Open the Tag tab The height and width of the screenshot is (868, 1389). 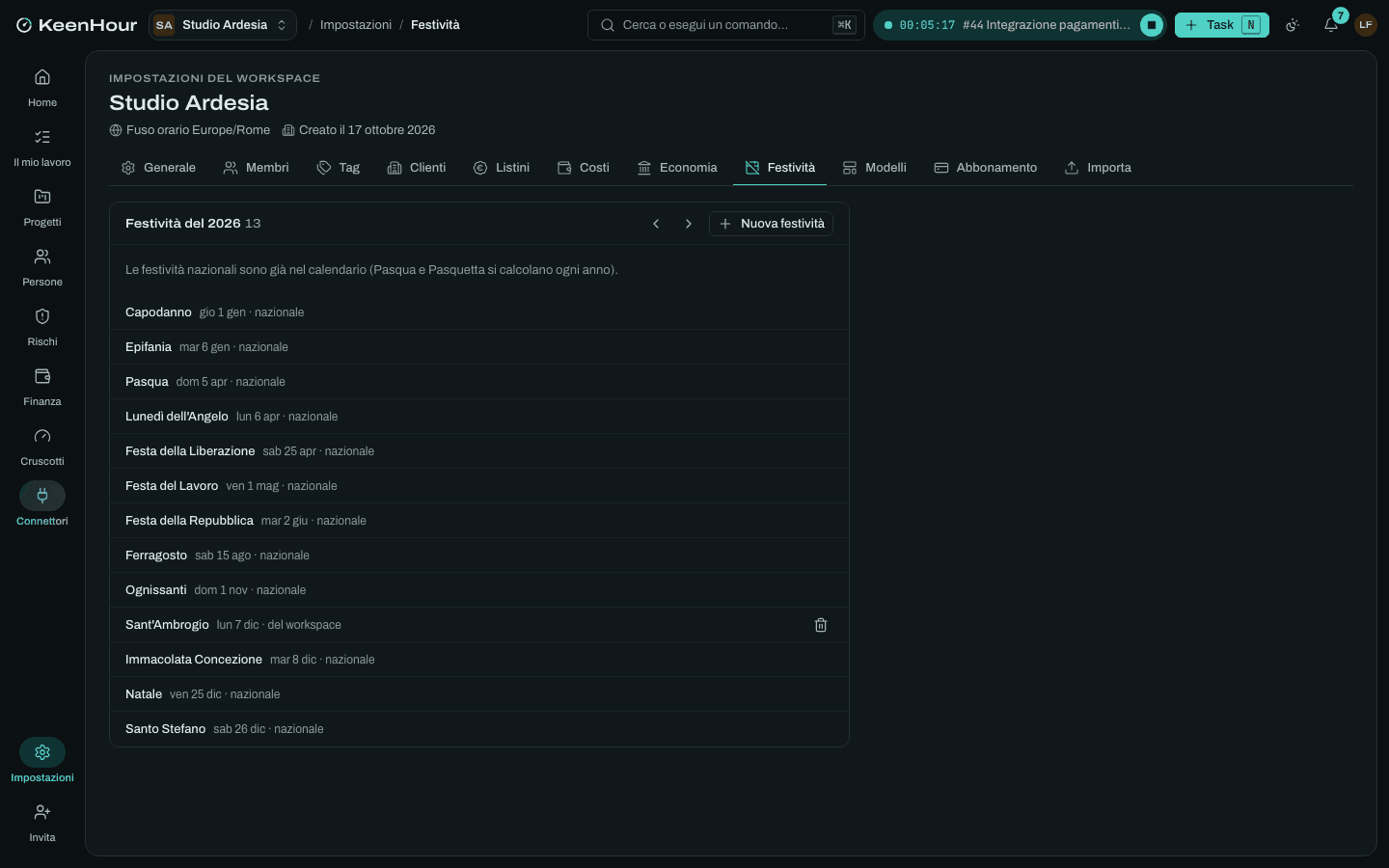(x=339, y=168)
